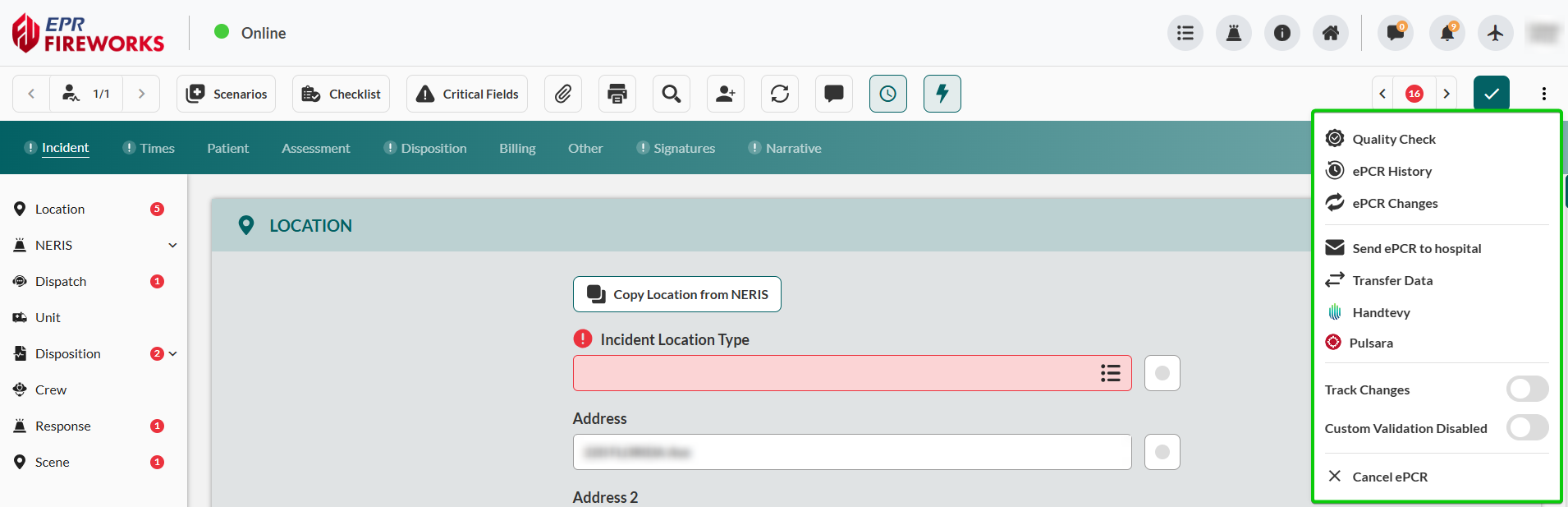
Task: Click circle button beside Address field
Action: (1162, 452)
